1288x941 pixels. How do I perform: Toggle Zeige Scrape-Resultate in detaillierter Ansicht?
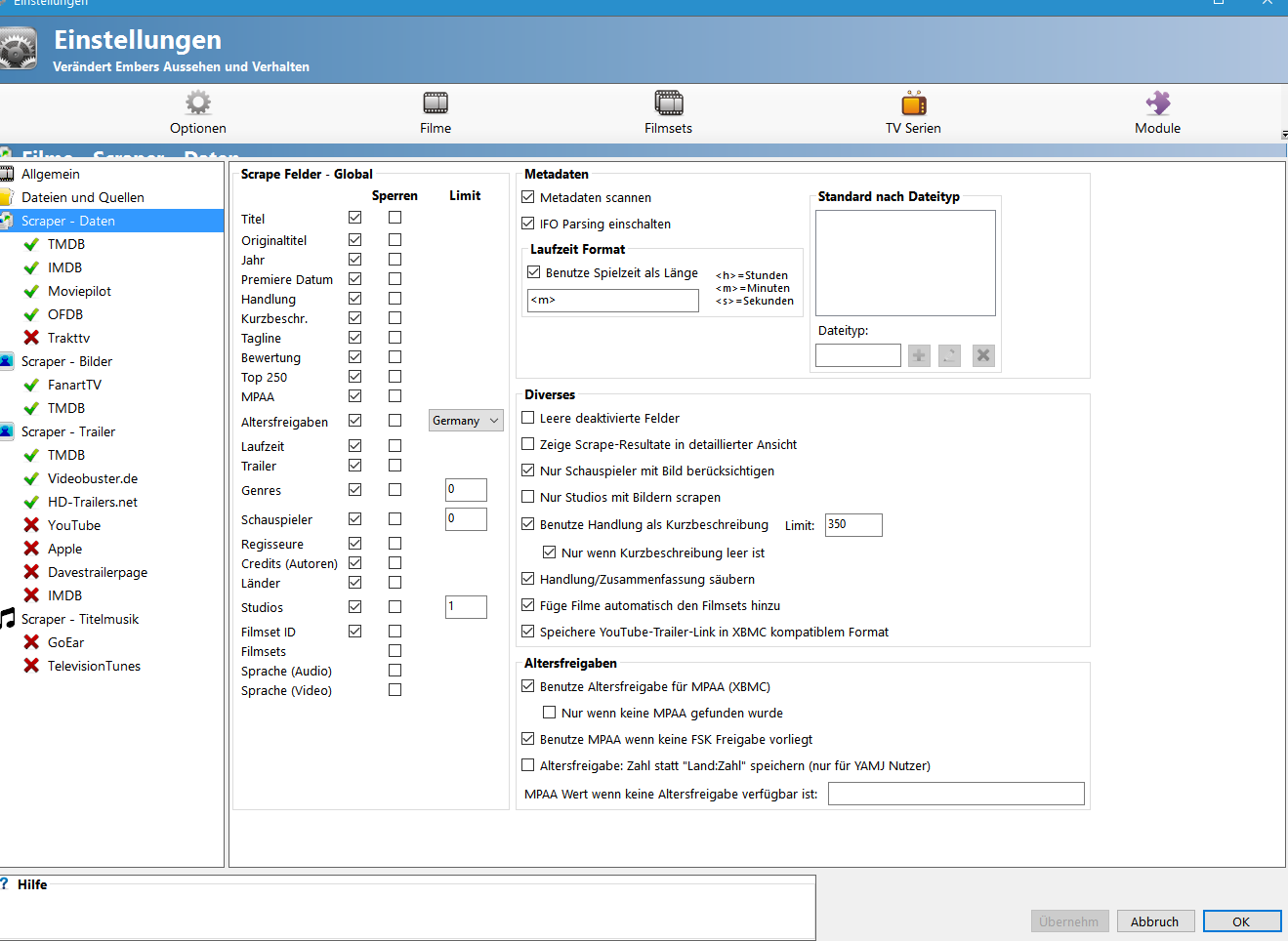point(528,444)
